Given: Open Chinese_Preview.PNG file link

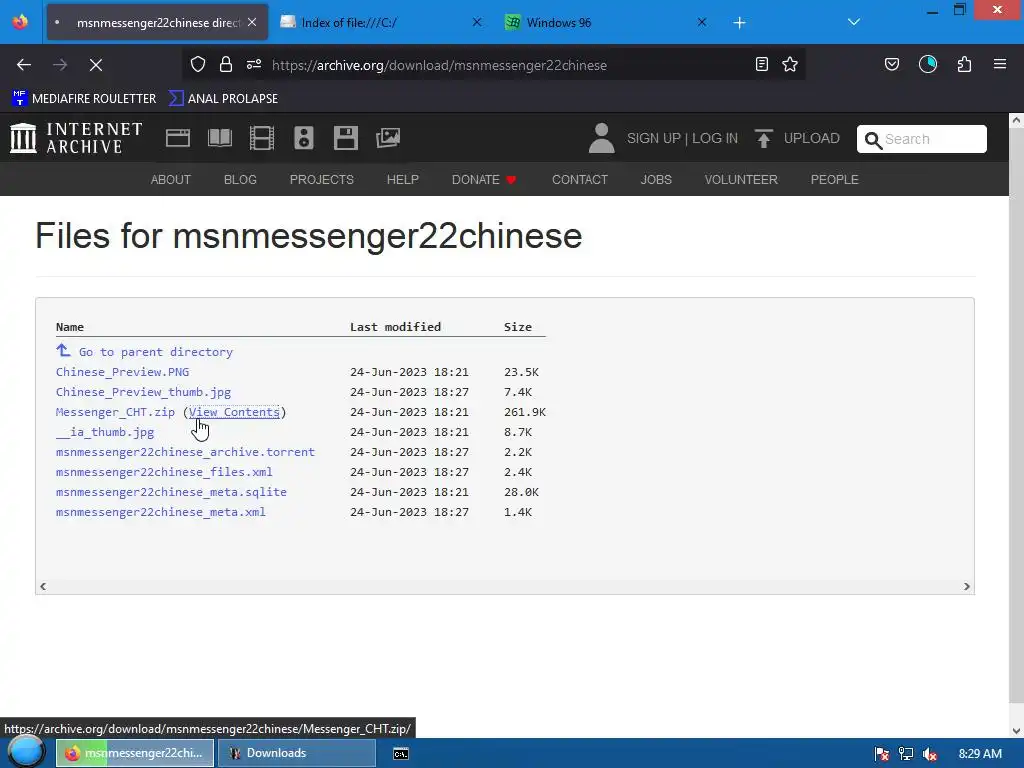Looking at the screenshot, I should (x=123, y=372).
